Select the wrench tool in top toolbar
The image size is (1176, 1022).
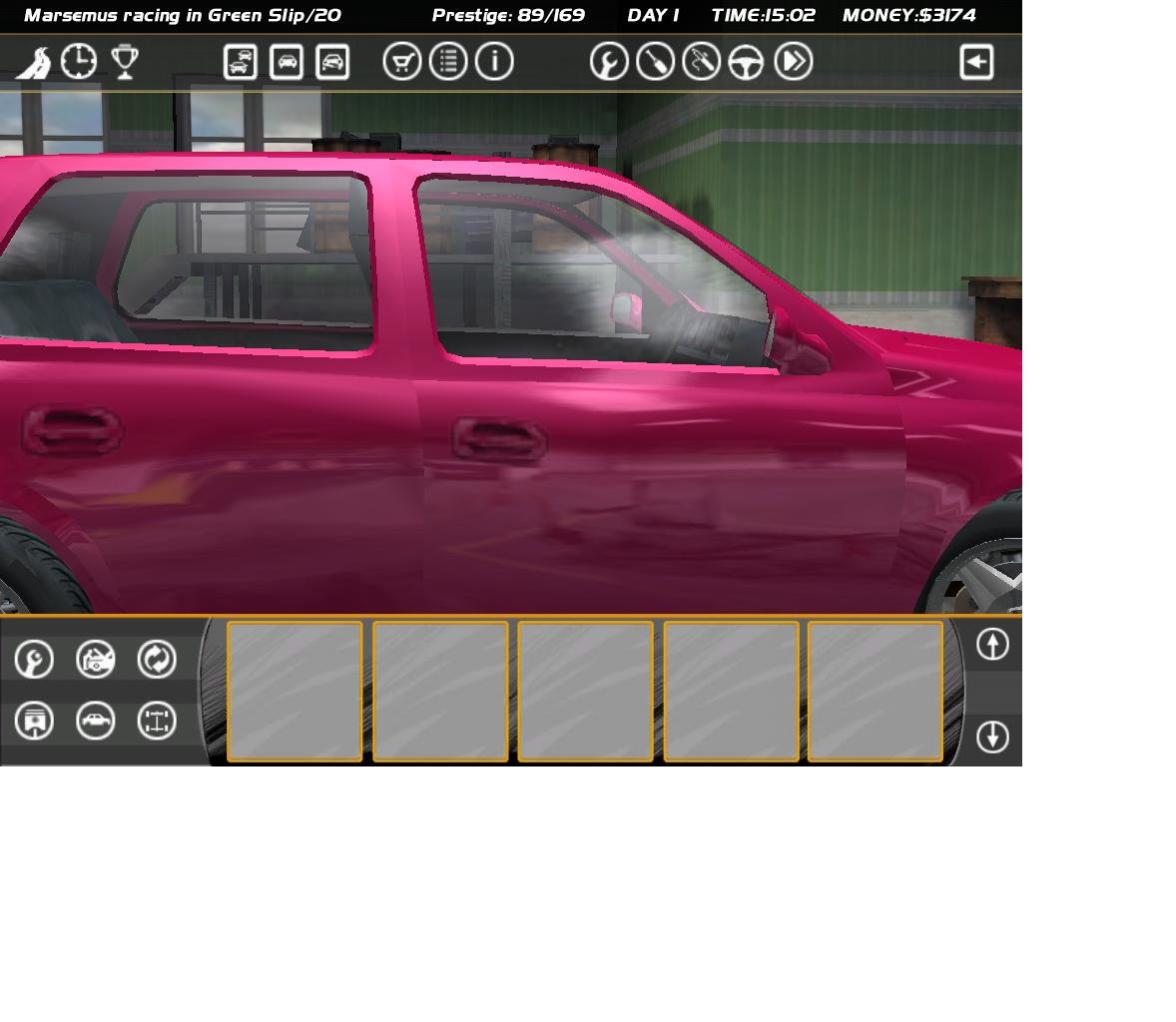click(609, 62)
